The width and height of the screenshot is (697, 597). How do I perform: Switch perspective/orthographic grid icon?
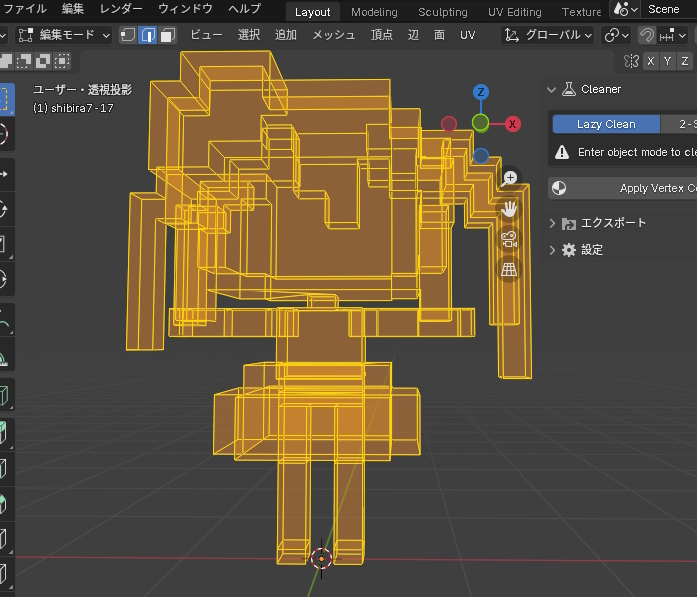[509, 269]
